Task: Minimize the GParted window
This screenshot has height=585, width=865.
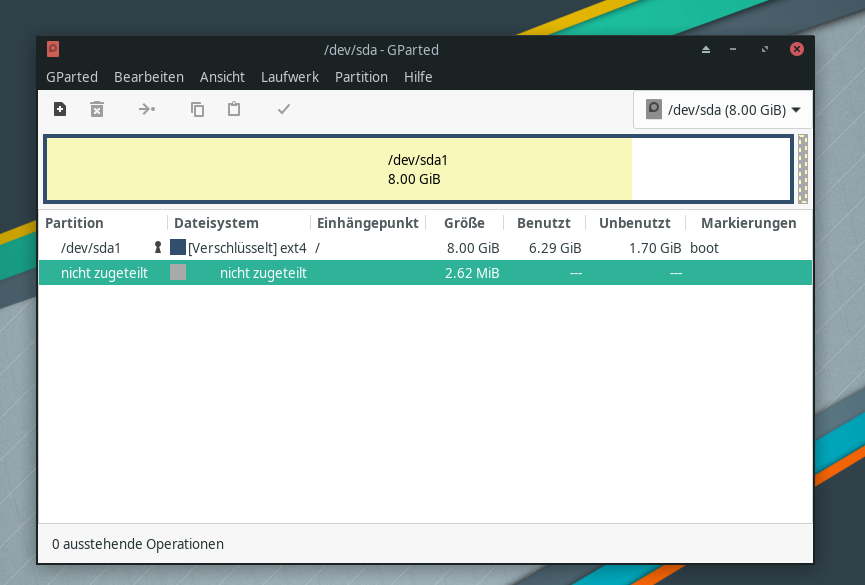Action: (x=733, y=50)
